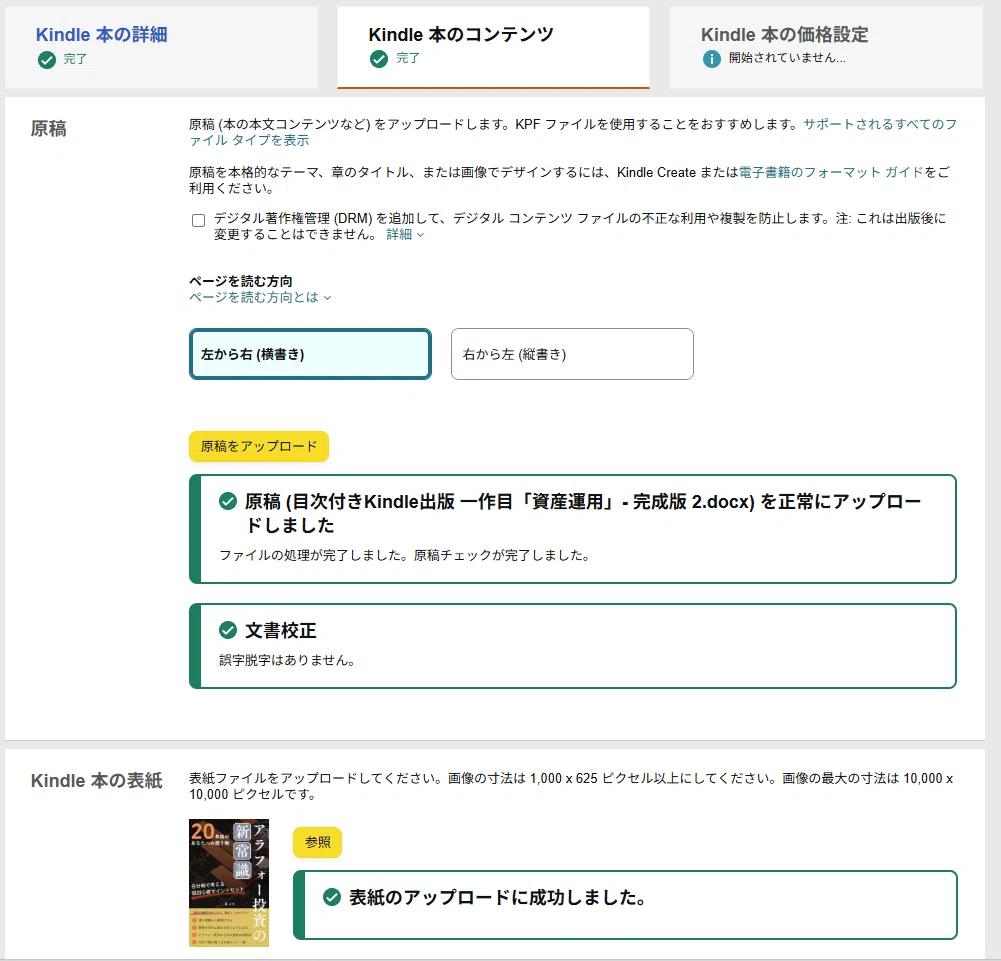Click the check icon in manuscript upload success box

click(228, 501)
